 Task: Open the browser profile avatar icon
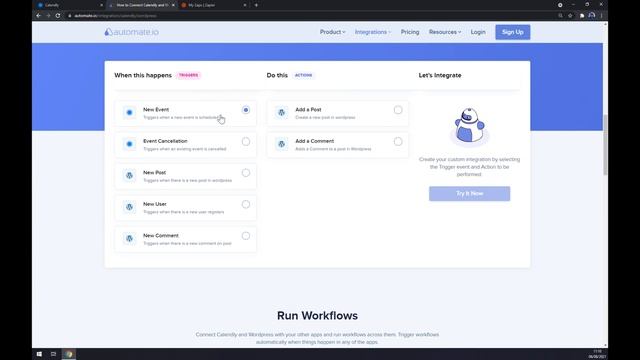coord(592,16)
